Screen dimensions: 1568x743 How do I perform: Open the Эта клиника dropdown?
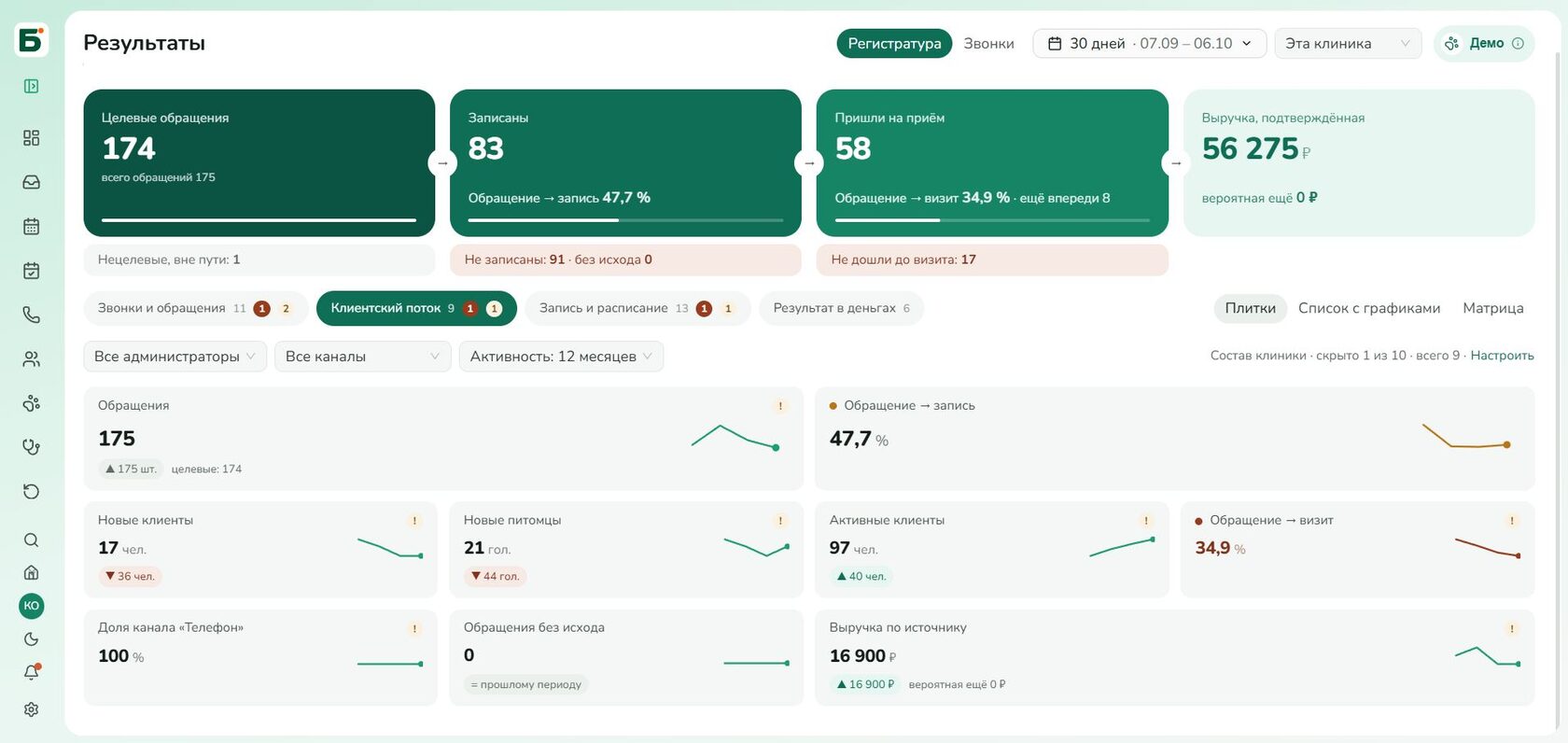click(1348, 43)
